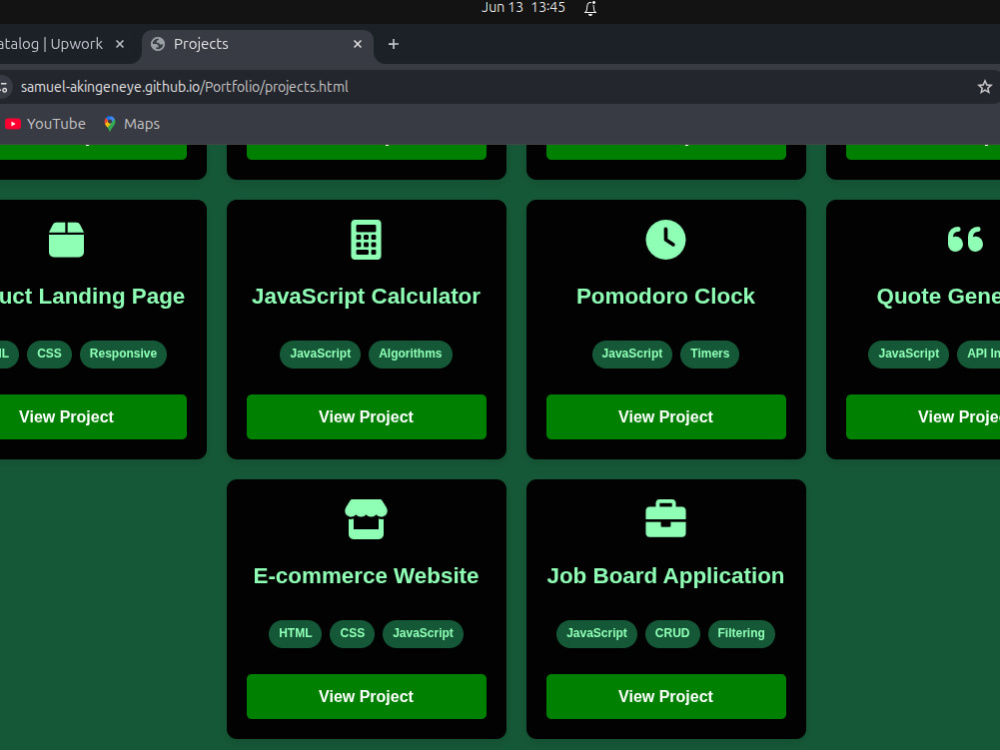Click the API tag on Quote Generator card

tap(979, 354)
